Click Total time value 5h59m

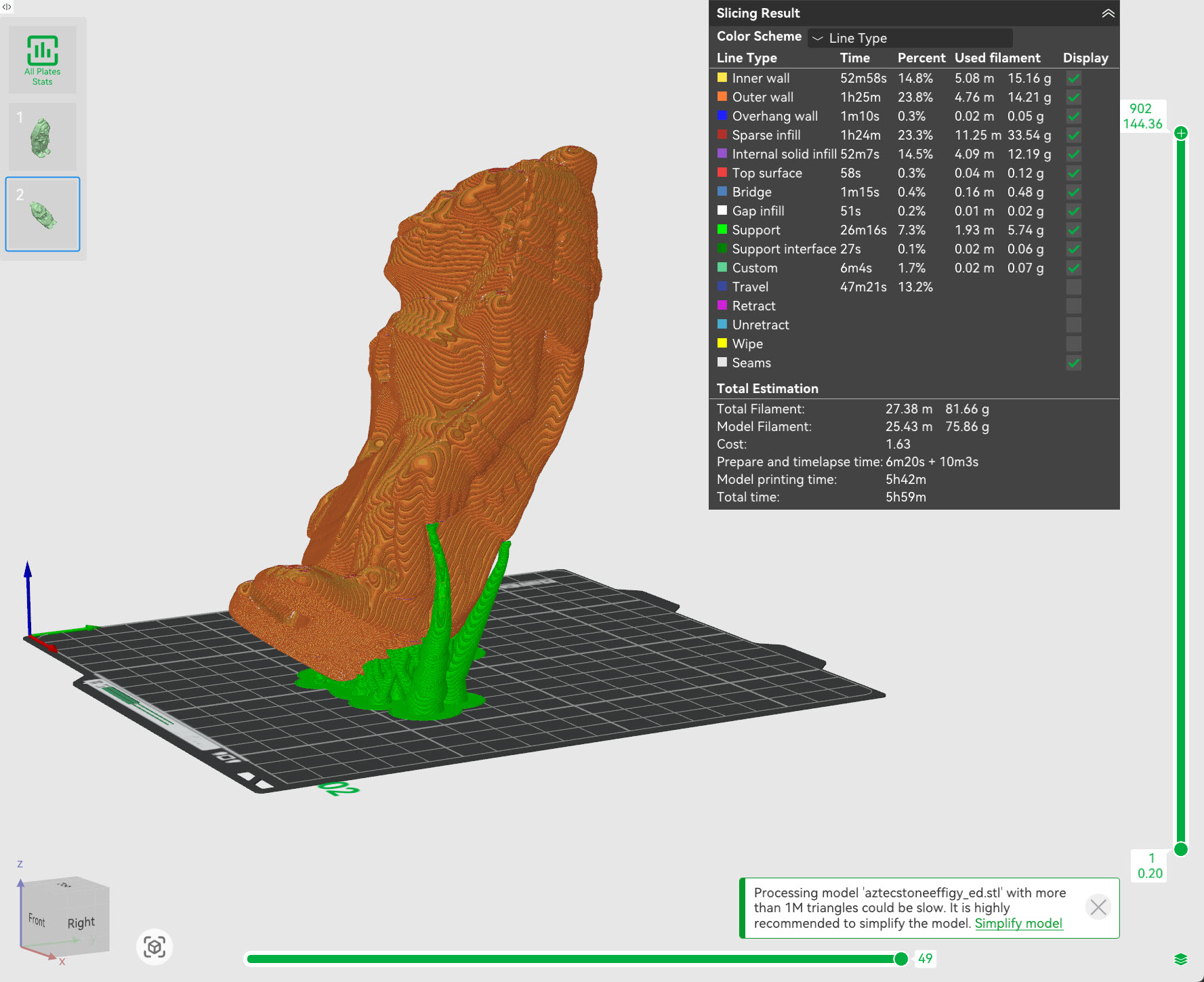pyautogui.click(x=906, y=497)
